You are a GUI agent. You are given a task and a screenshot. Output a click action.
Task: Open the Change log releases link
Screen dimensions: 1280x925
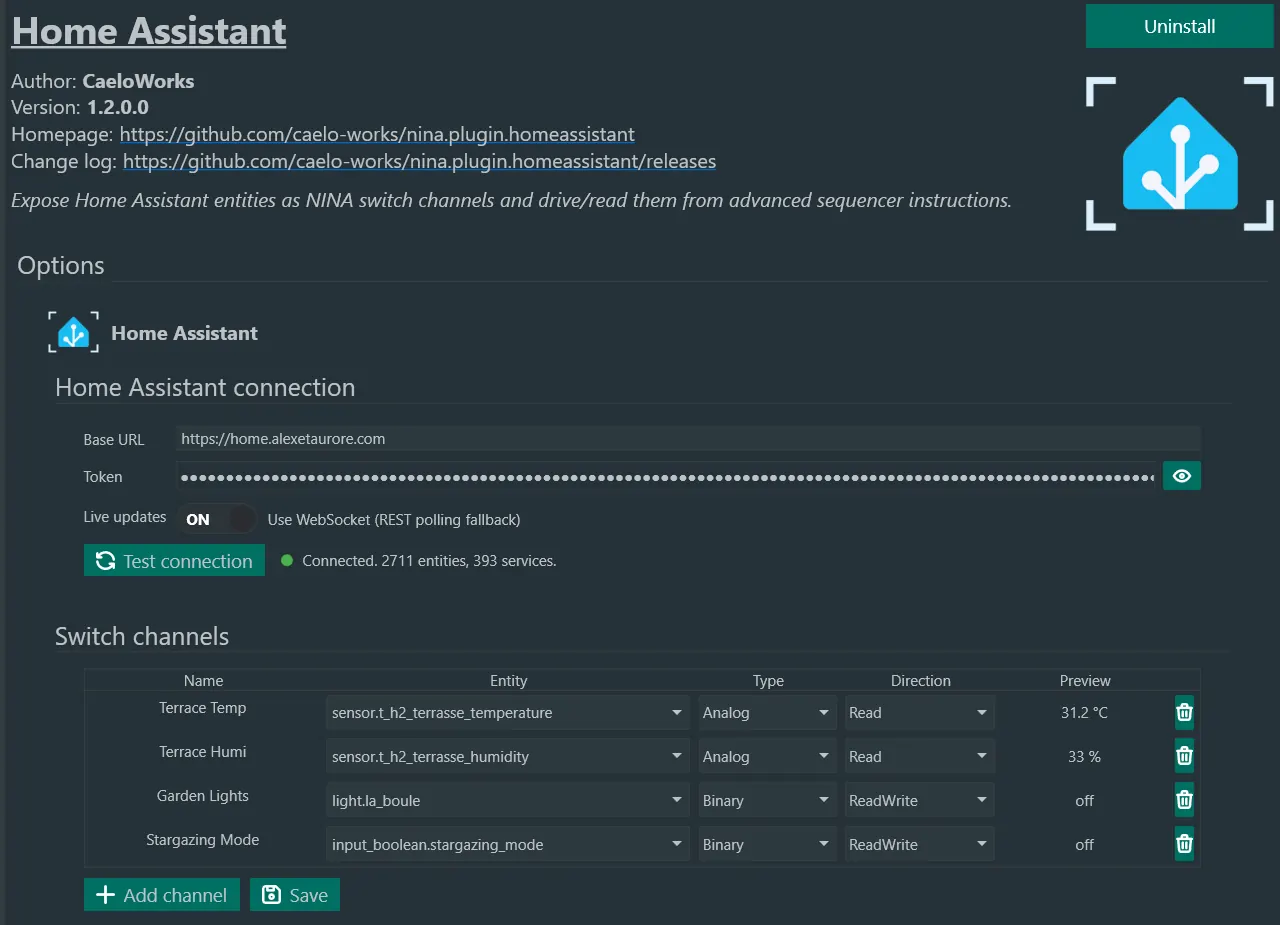point(419,161)
